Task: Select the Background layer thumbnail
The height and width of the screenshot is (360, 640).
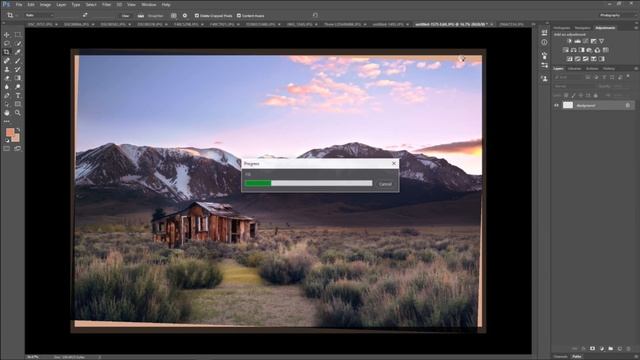Action: tap(568, 105)
